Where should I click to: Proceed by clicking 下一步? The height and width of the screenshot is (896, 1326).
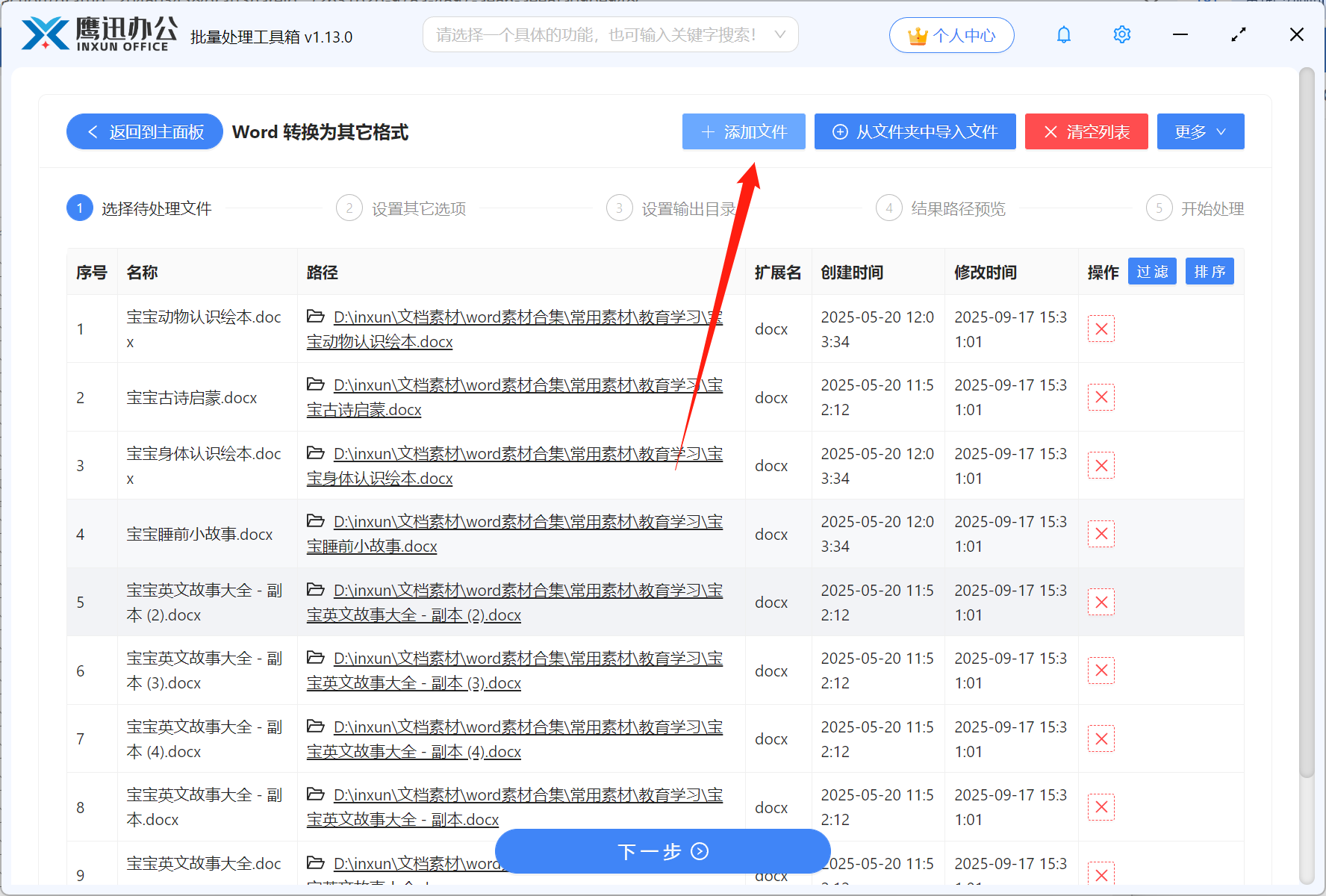pyautogui.click(x=662, y=851)
